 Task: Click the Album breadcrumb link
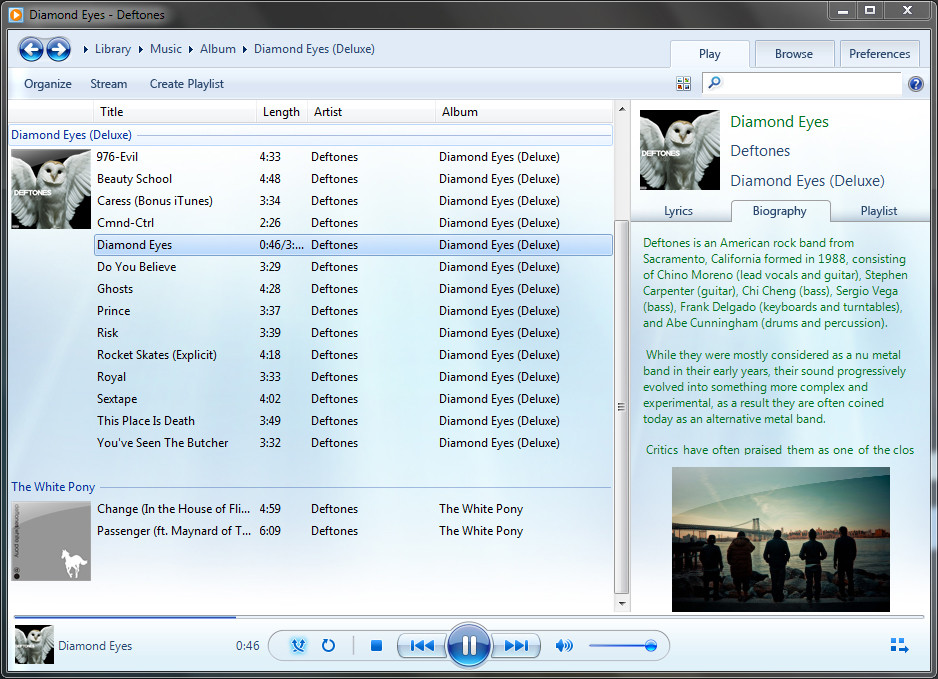pyautogui.click(x=218, y=49)
